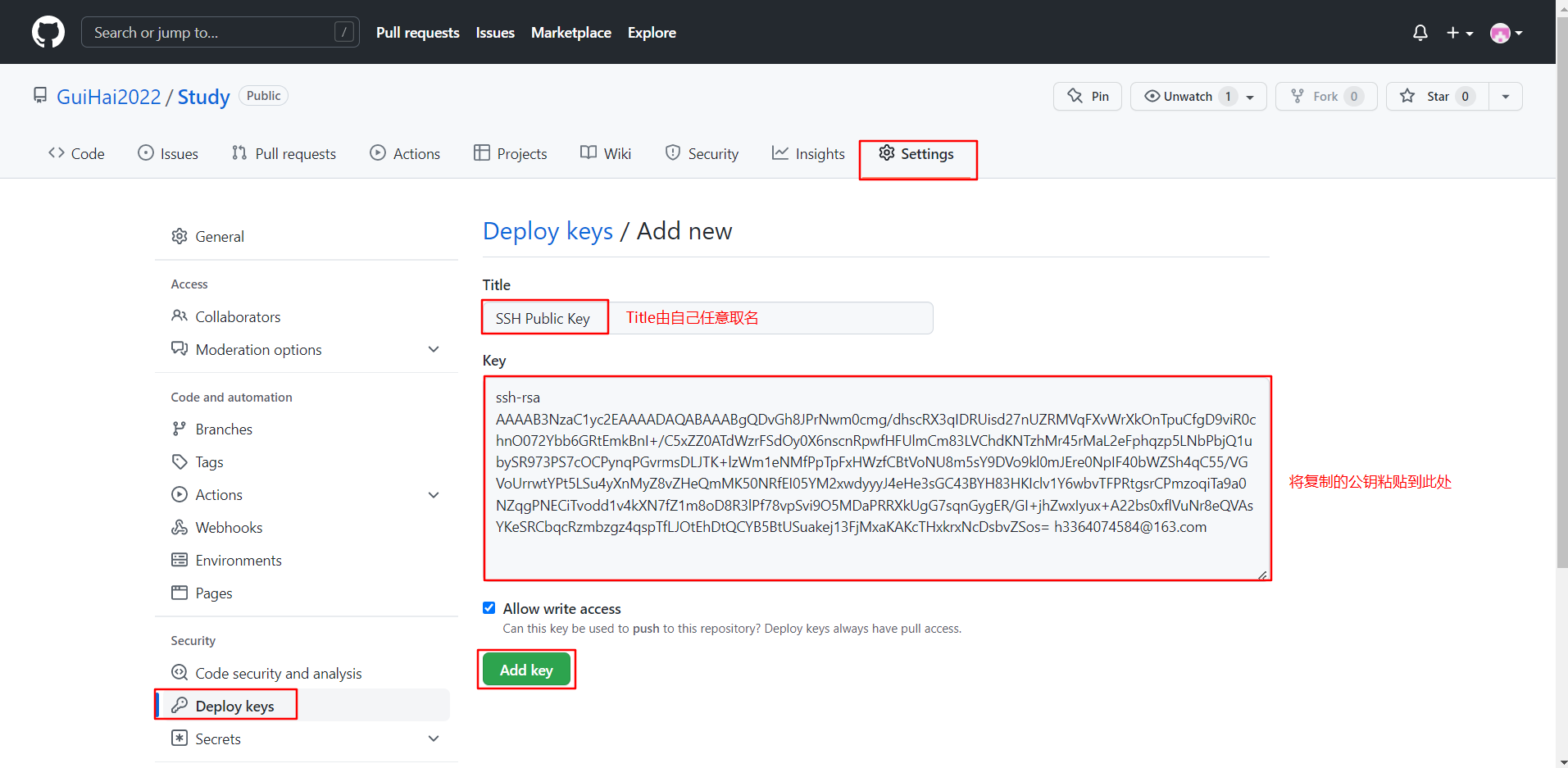Open the Star lists dropdown arrow
The height and width of the screenshot is (768, 1568).
coord(1506,97)
